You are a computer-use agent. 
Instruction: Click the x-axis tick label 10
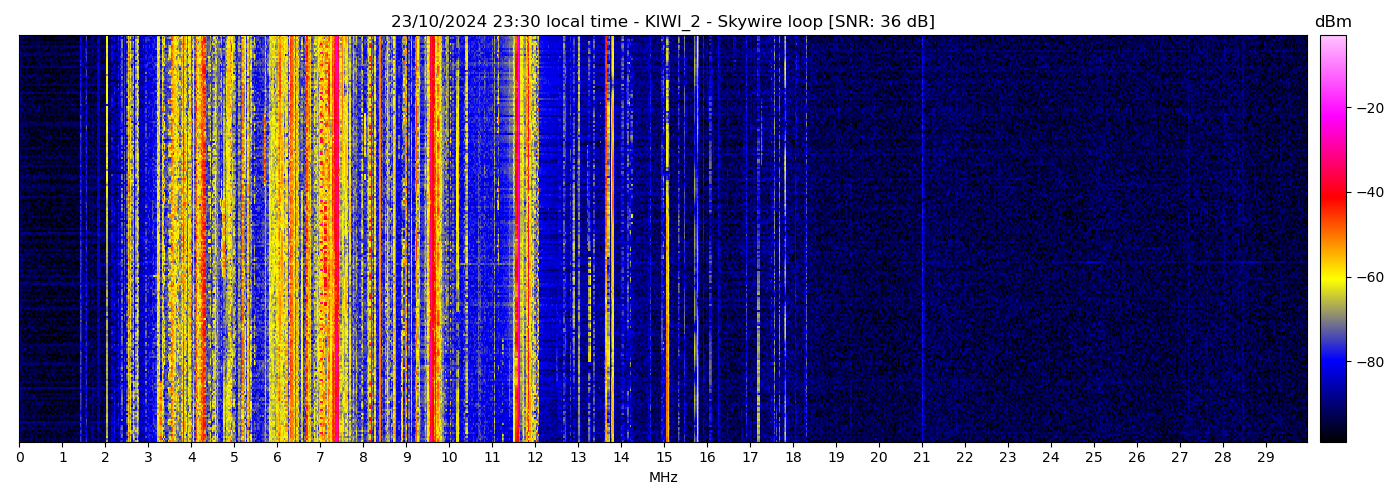click(x=449, y=457)
